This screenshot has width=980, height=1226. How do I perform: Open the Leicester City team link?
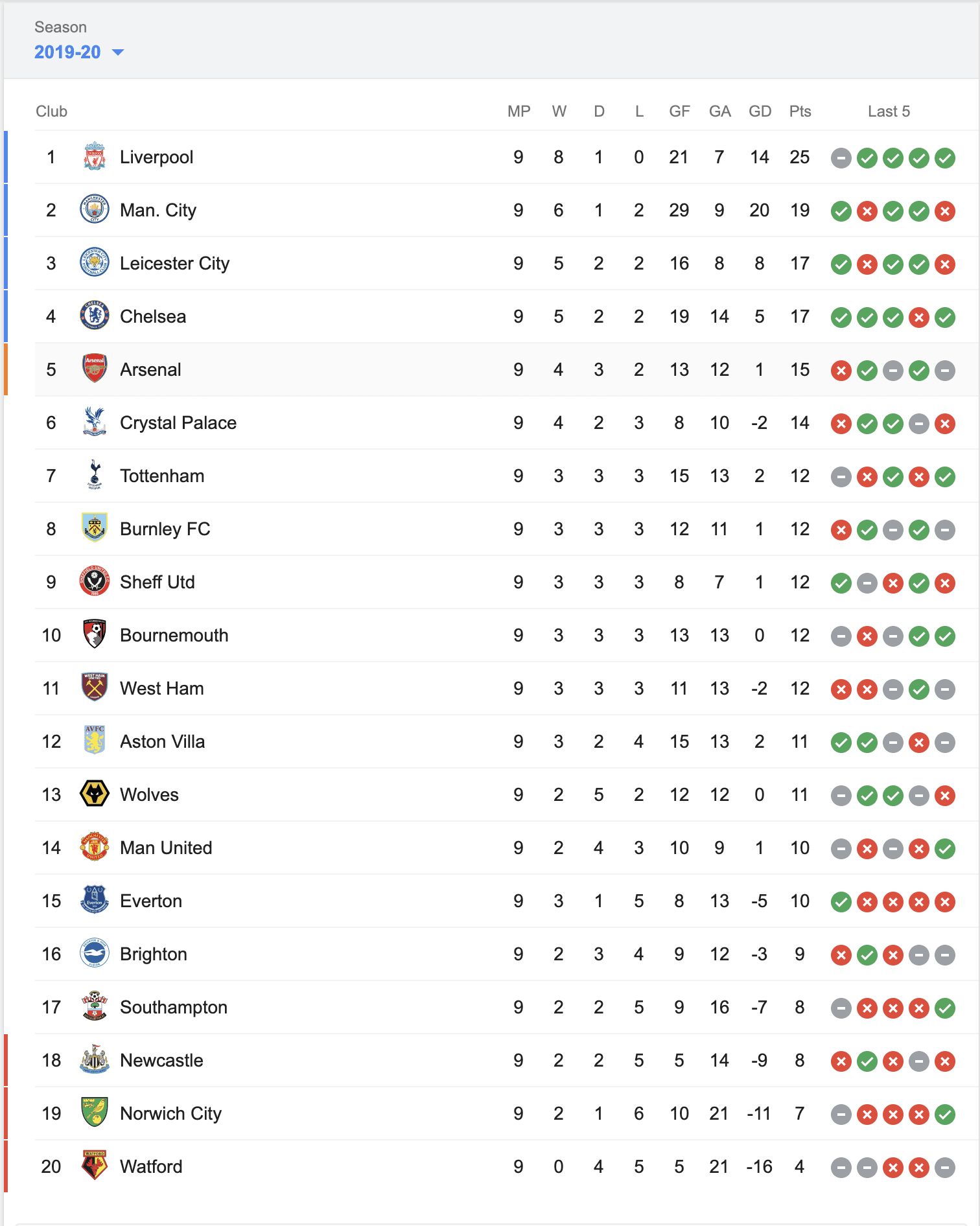tap(174, 263)
